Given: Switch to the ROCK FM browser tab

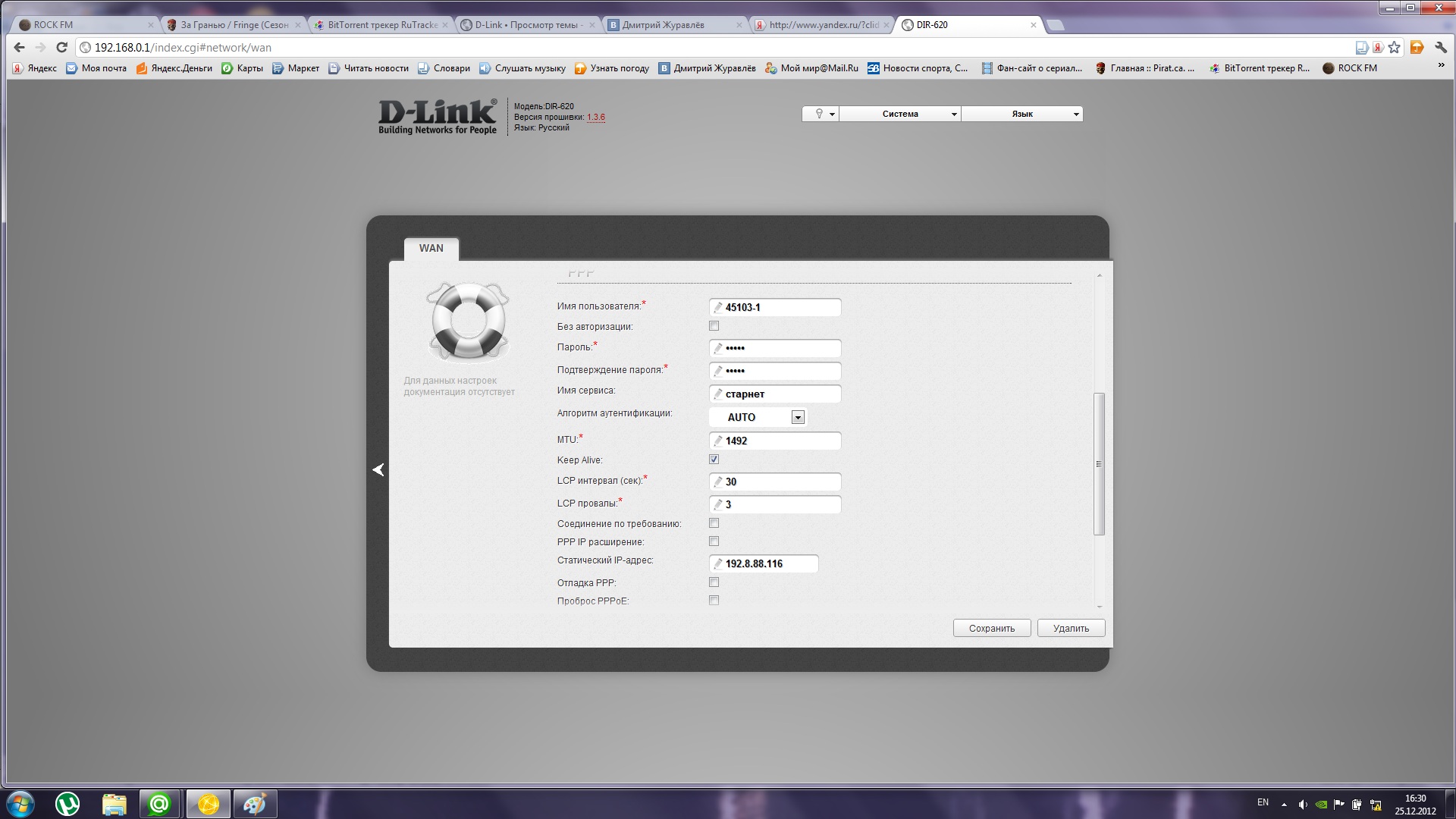Looking at the screenshot, I should point(83,24).
